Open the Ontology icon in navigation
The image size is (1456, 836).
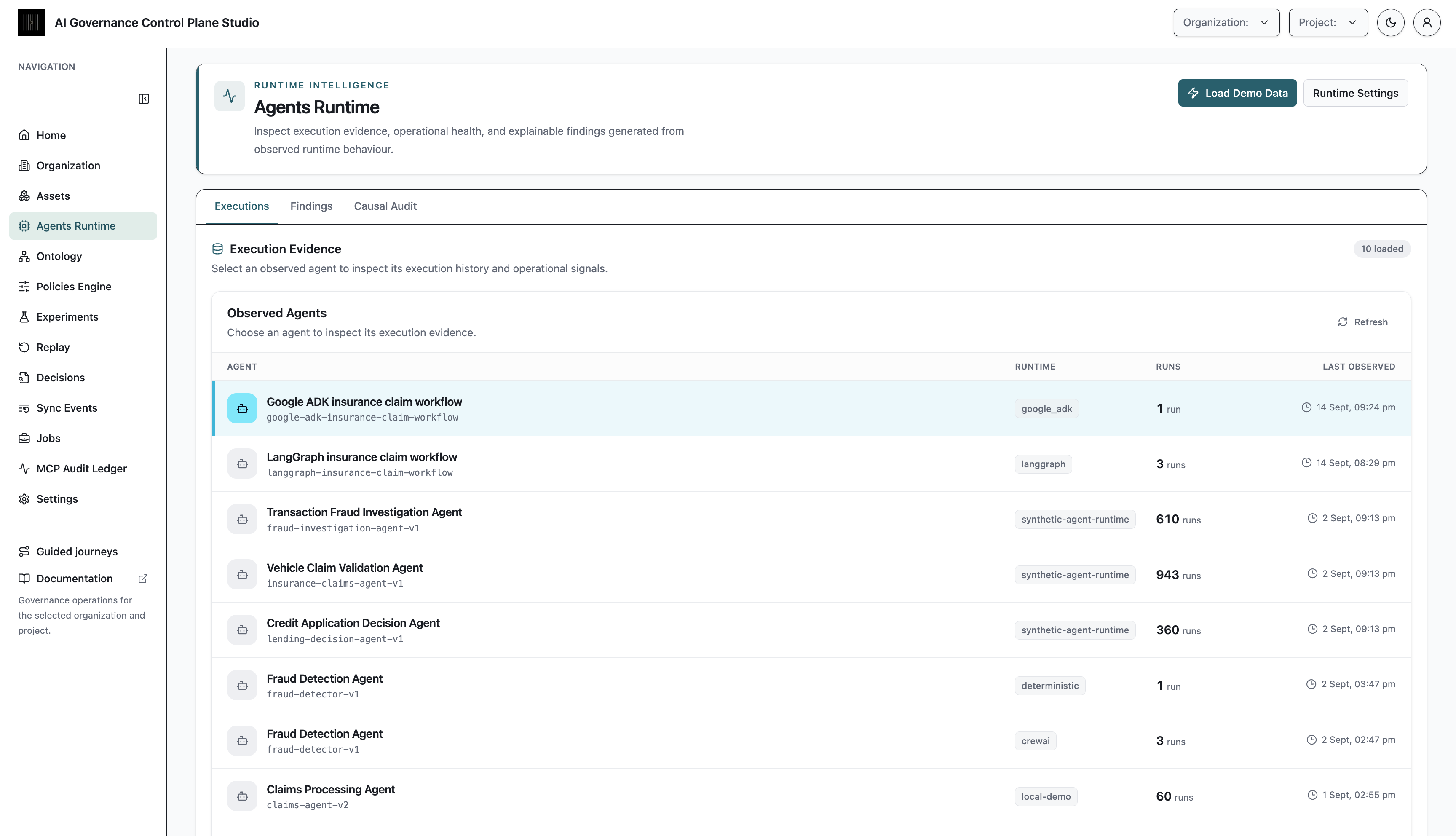coord(24,256)
